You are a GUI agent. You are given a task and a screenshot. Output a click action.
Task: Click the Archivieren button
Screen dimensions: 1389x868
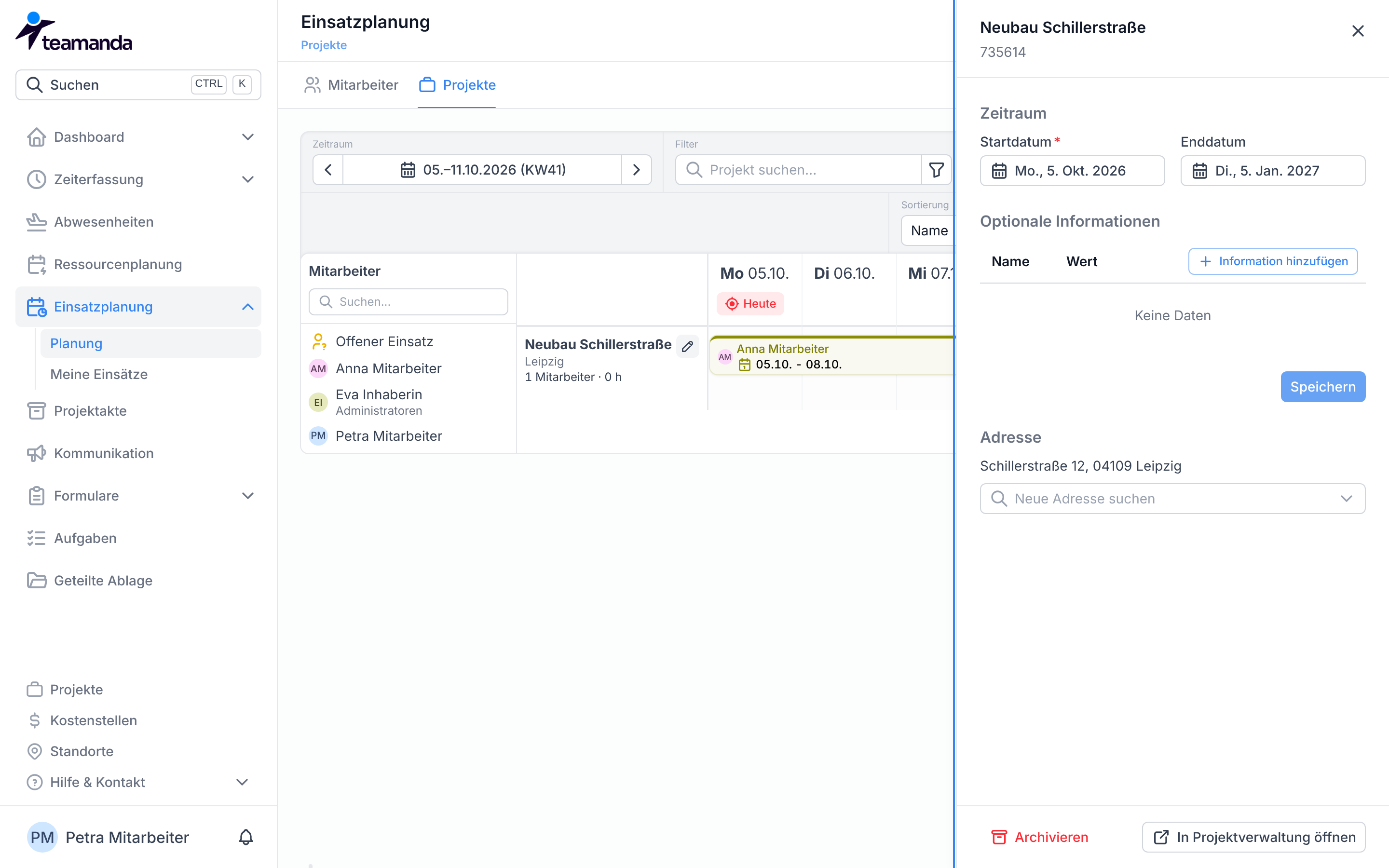coord(1039,837)
